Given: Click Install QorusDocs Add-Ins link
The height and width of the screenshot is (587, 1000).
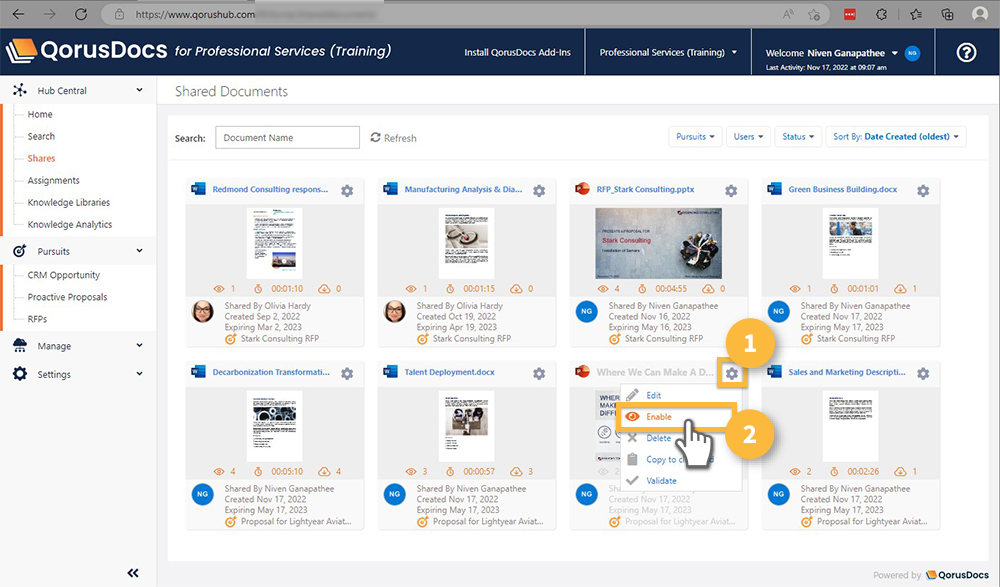Looking at the screenshot, I should (x=517, y=52).
